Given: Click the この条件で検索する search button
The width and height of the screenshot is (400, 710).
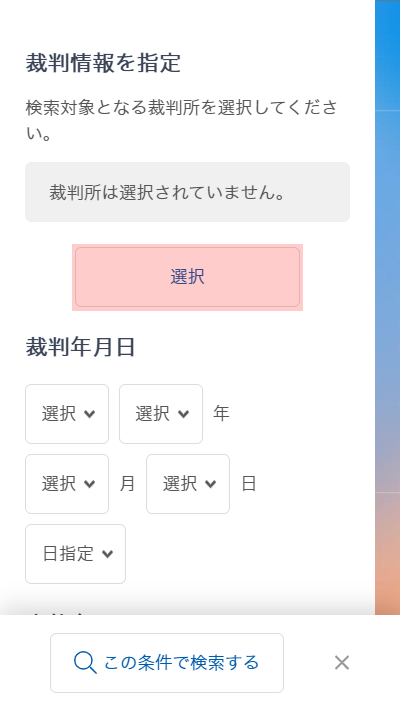Looking at the screenshot, I should click(167, 663).
